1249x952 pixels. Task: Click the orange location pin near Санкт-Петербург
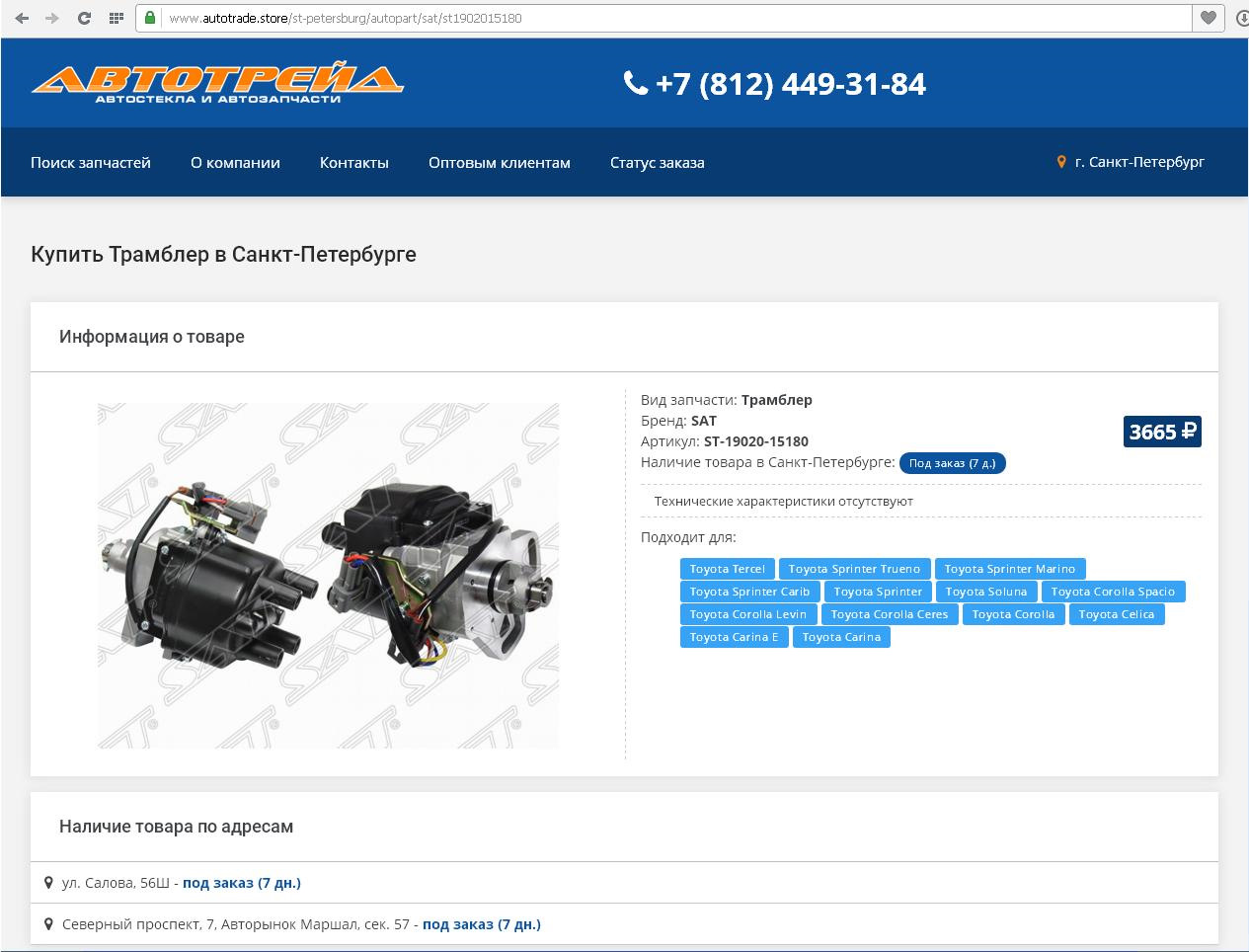(x=1061, y=162)
